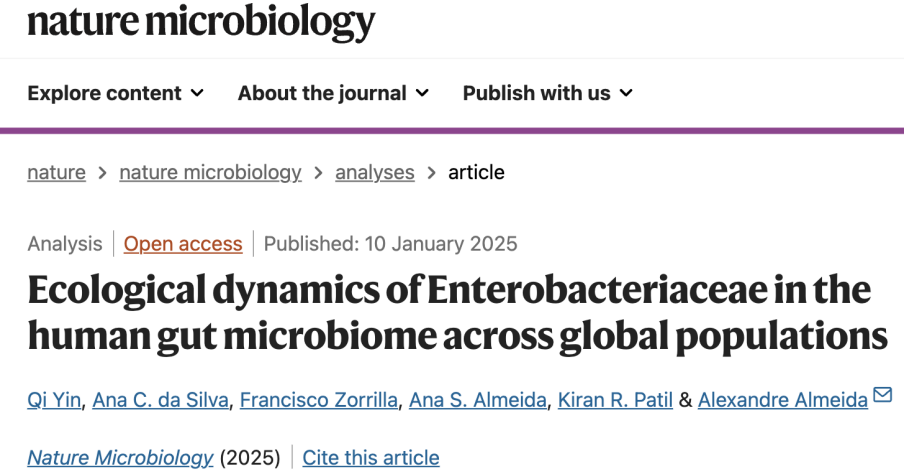Click the nature microbiology logo
This screenshot has width=904, height=474.
coord(201,20)
